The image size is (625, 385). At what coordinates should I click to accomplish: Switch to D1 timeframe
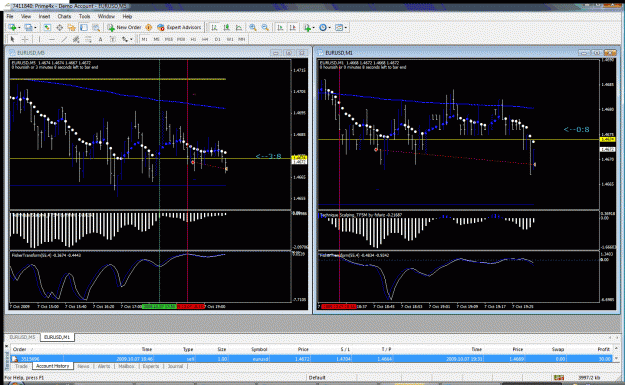click(218, 39)
